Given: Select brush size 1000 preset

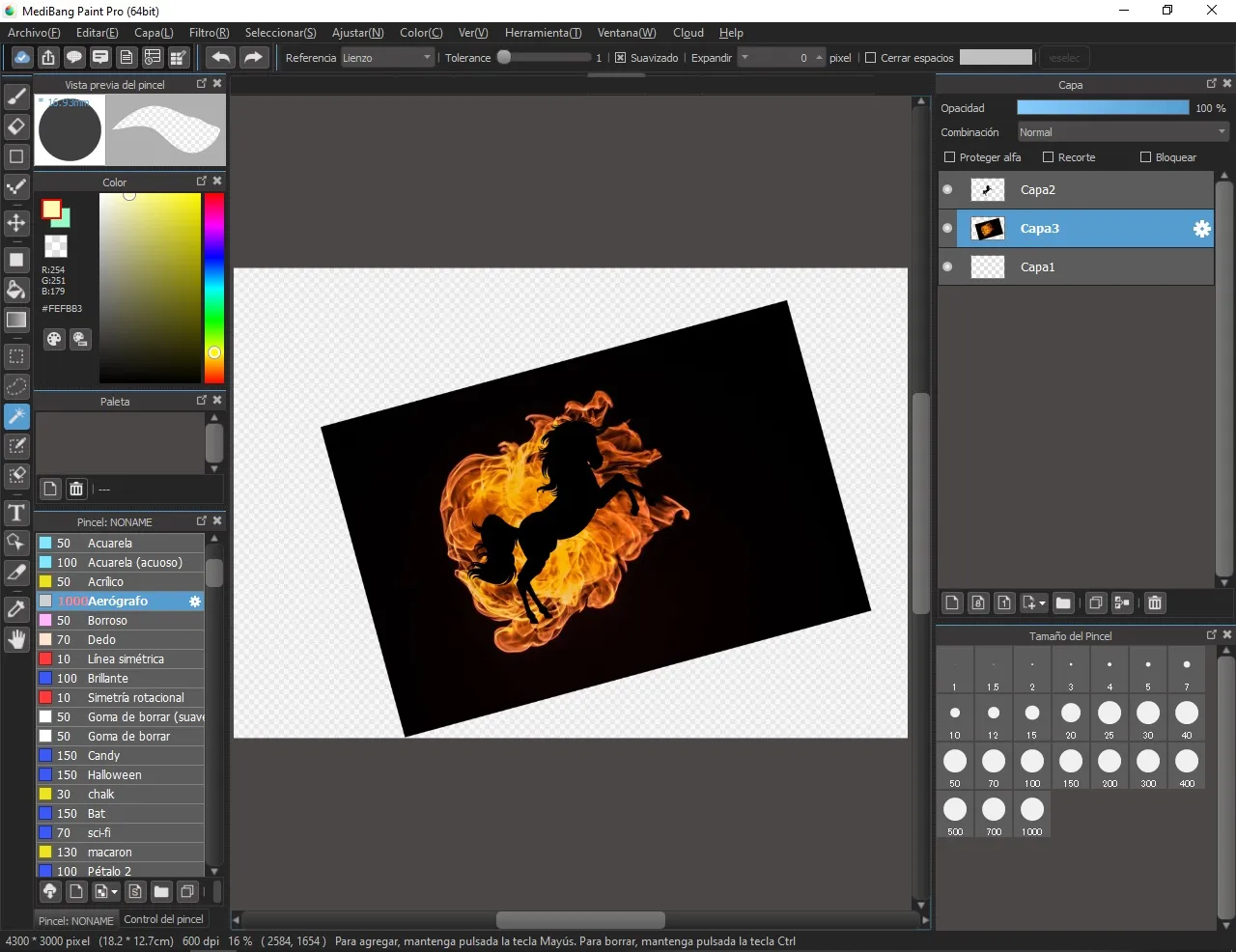Looking at the screenshot, I should pyautogui.click(x=1032, y=816).
